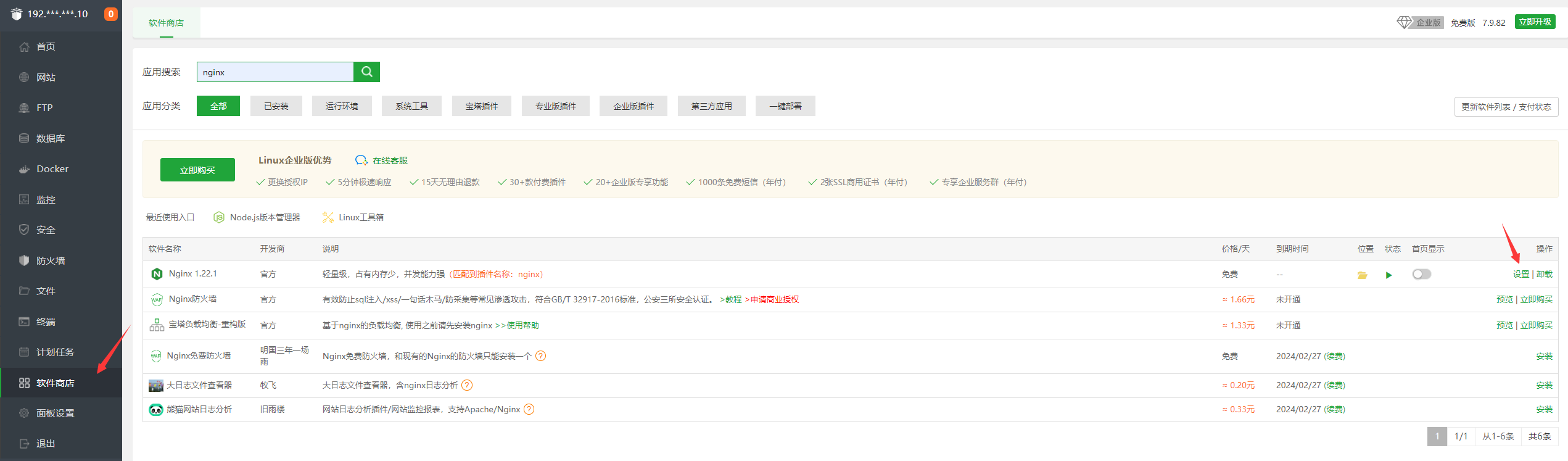
Task: Open Nginx防火墙 >教程 link
Action: (x=731, y=299)
